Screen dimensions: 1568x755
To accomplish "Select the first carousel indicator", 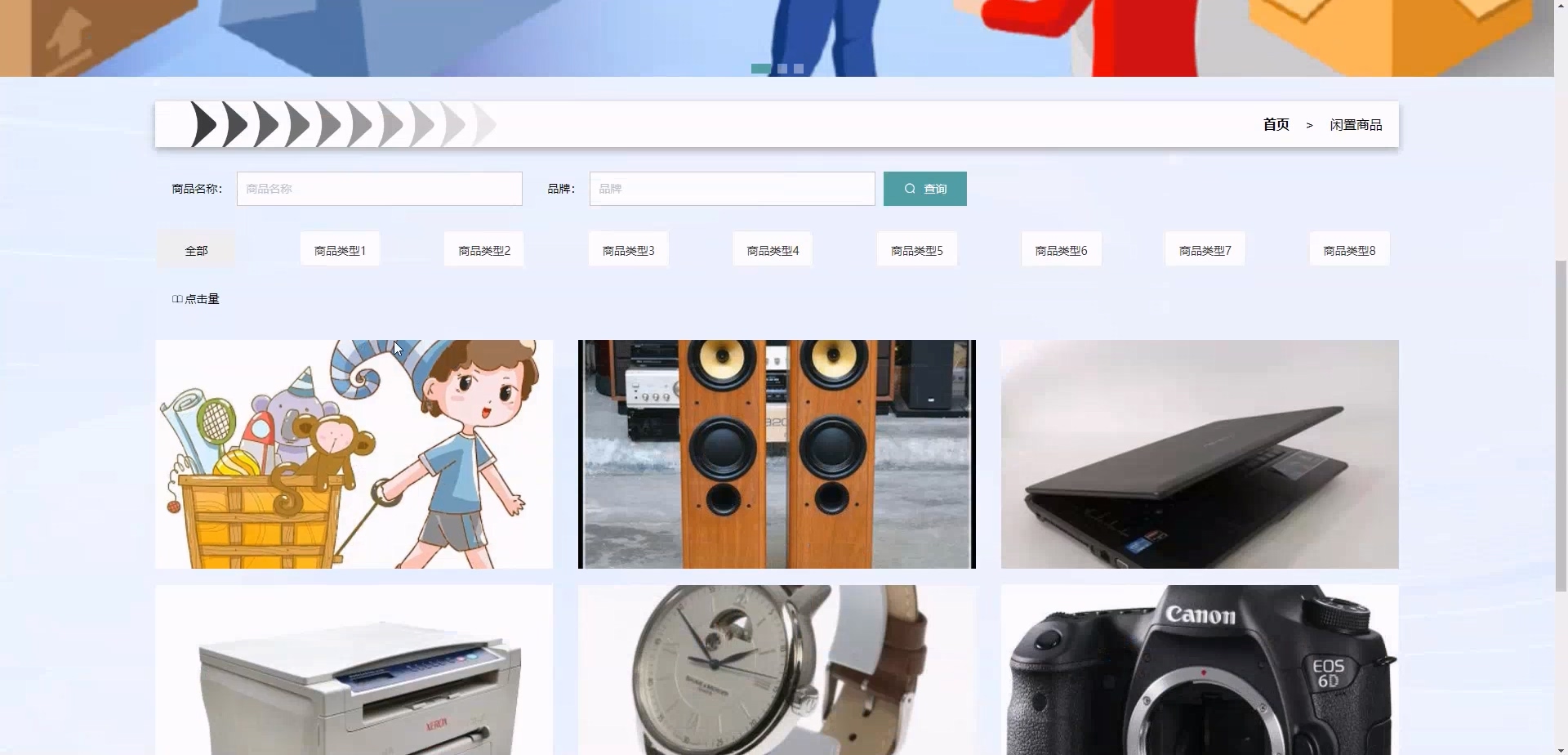I will click(x=761, y=69).
